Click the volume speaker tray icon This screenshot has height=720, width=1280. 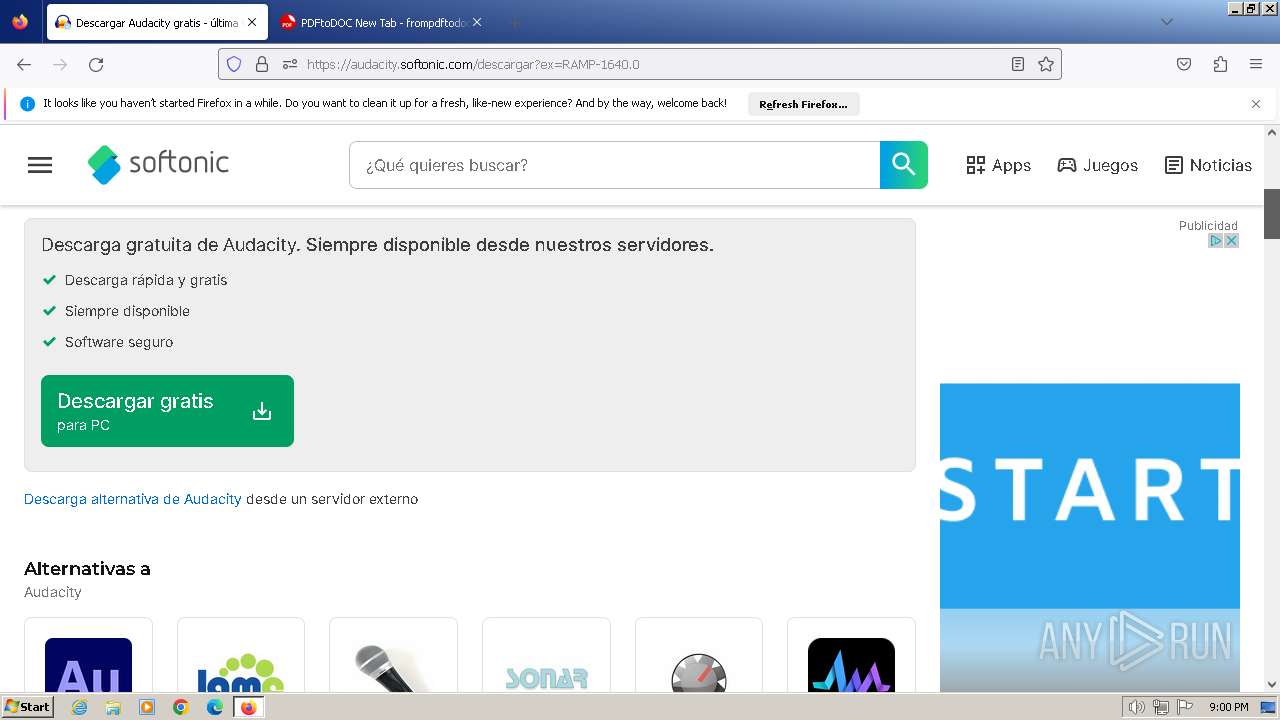[x=1136, y=707]
